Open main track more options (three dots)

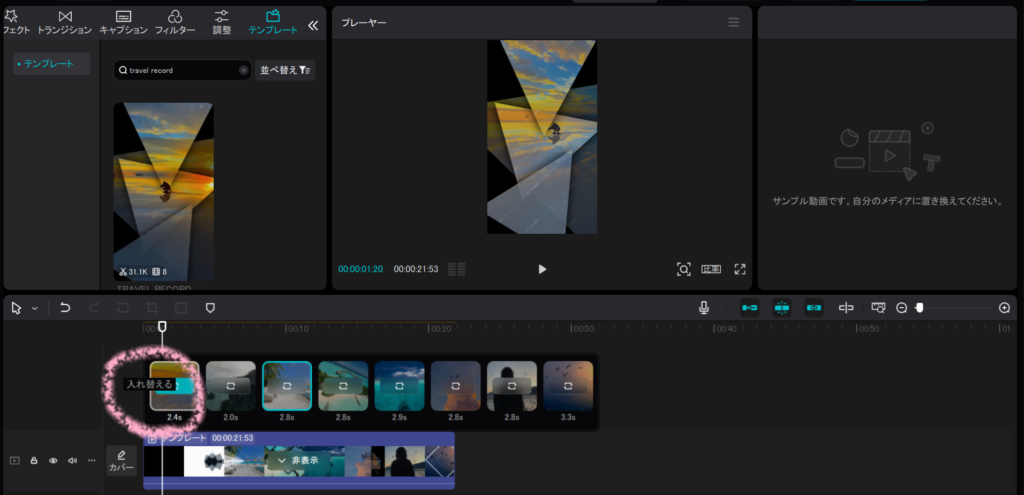point(91,460)
